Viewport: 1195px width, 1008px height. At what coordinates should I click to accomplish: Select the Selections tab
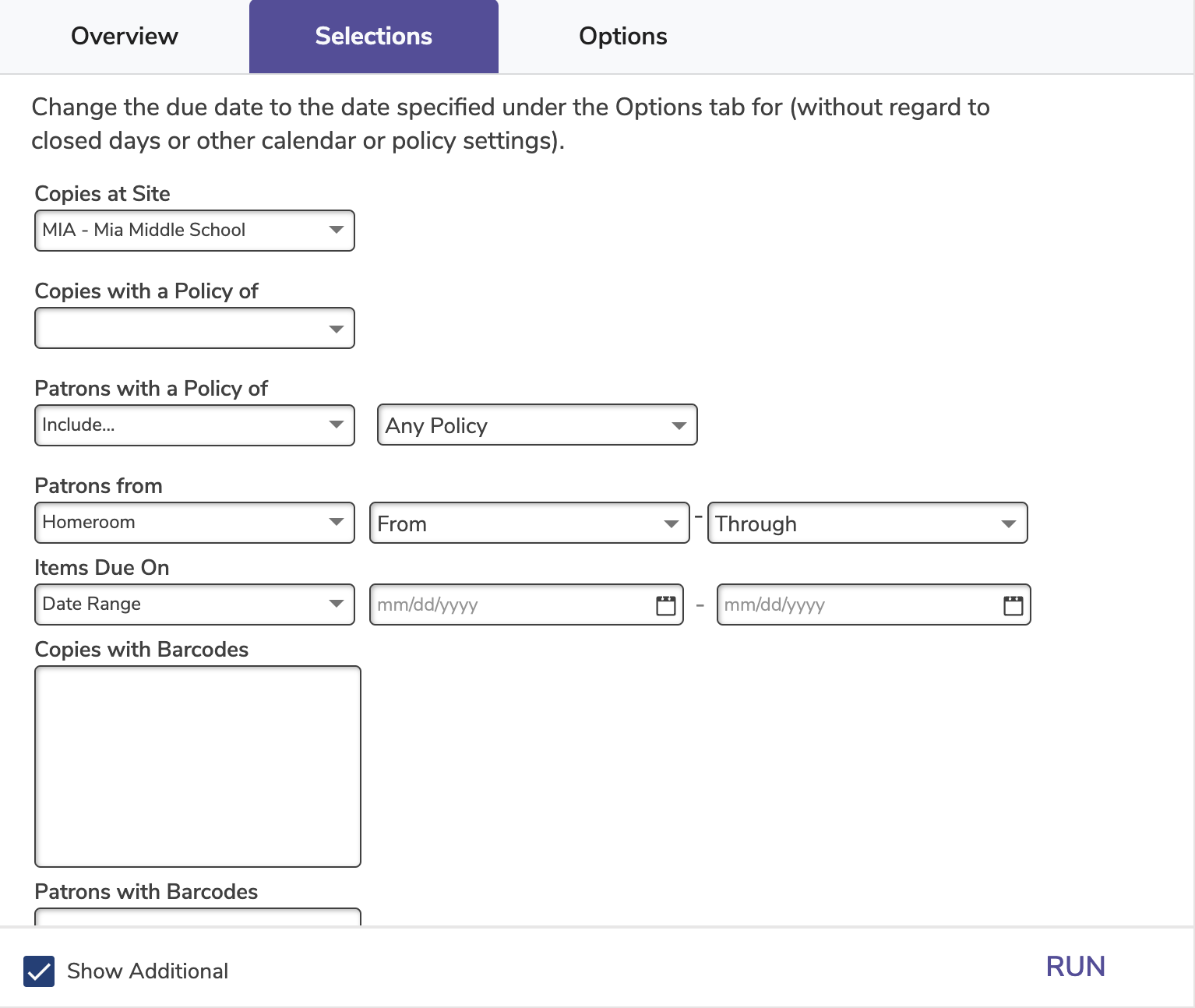[373, 37]
